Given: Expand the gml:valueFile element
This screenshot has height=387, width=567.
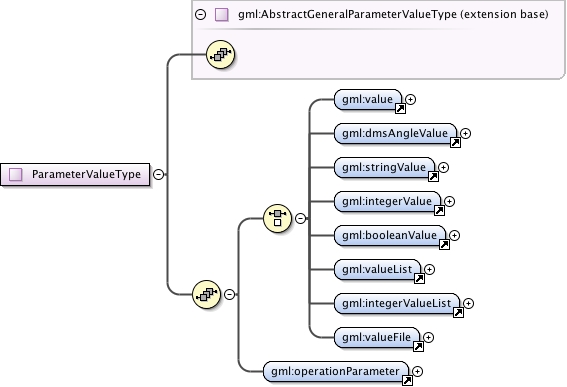Looking at the screenshot, I should coord(428,337).
